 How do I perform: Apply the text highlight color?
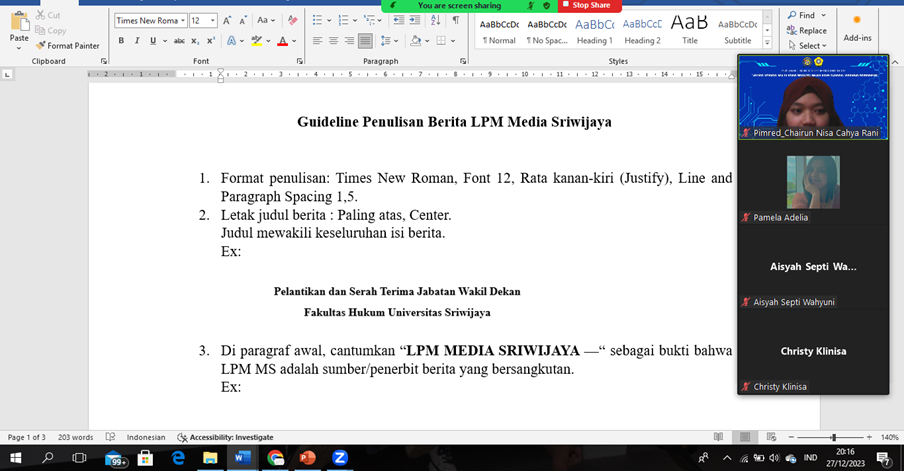(256, 41)
